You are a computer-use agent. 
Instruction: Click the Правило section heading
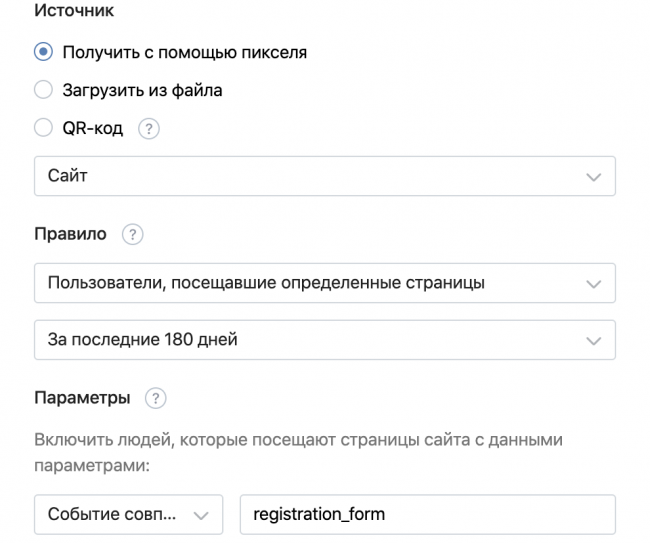click(70, 235)
